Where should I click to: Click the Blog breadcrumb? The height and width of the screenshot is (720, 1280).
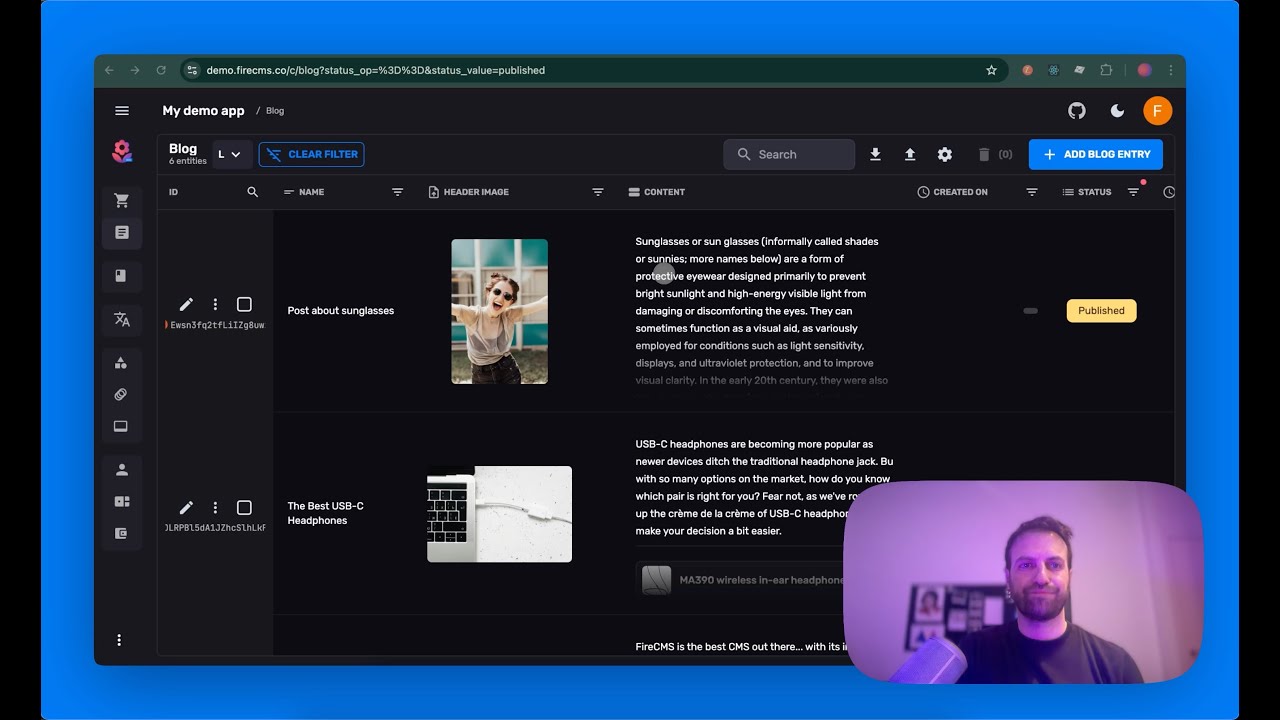[x=275, y=111]
